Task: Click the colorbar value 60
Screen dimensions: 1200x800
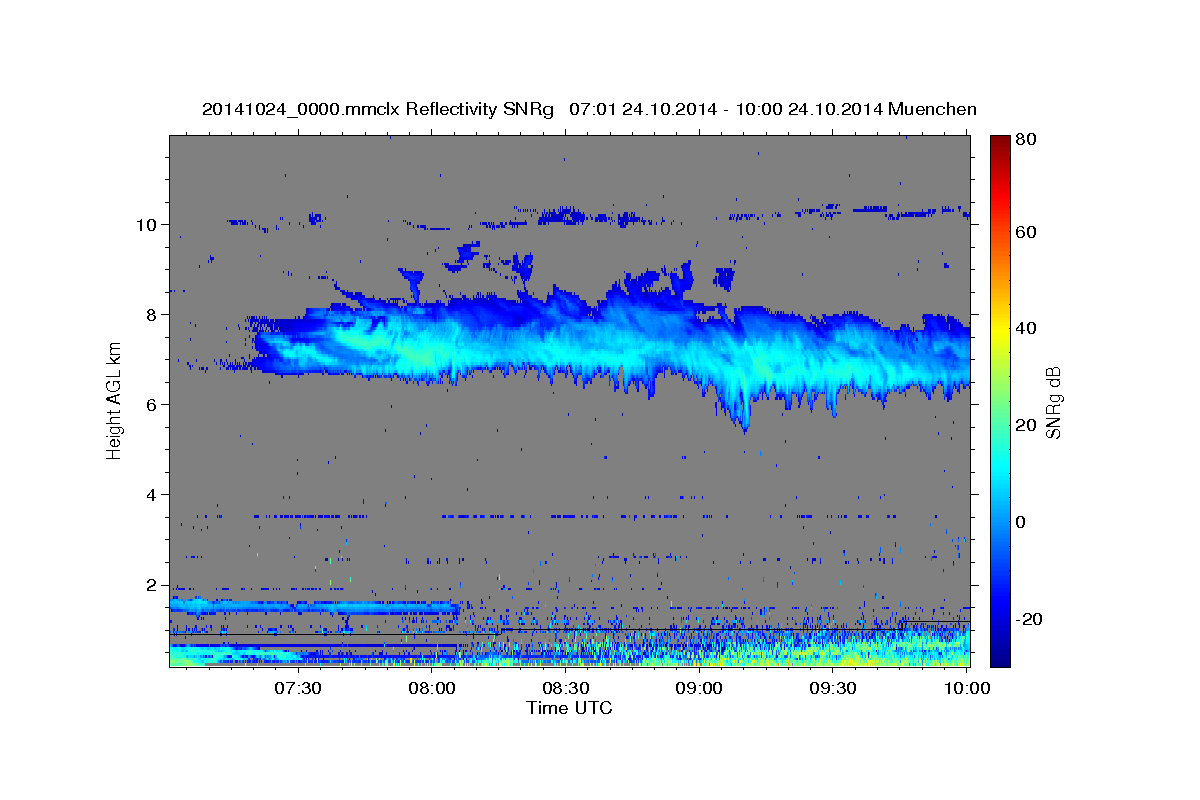Action: coord(1028,232)
